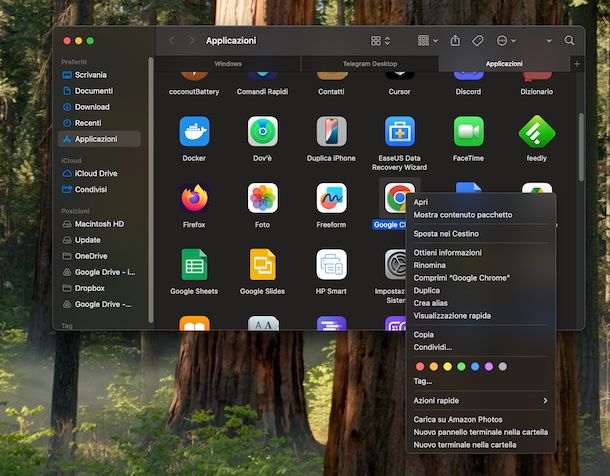Screen dimensions: 610x476
Task: Add a new Finder tab with plus
Action: click(577, 64)
